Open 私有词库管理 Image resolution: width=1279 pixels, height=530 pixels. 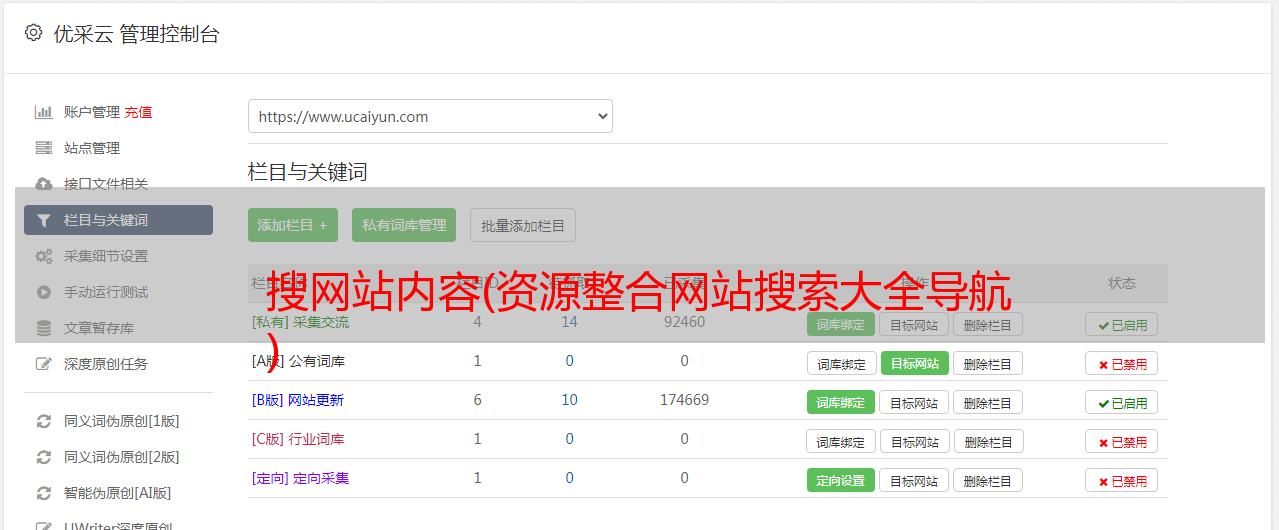404,225
